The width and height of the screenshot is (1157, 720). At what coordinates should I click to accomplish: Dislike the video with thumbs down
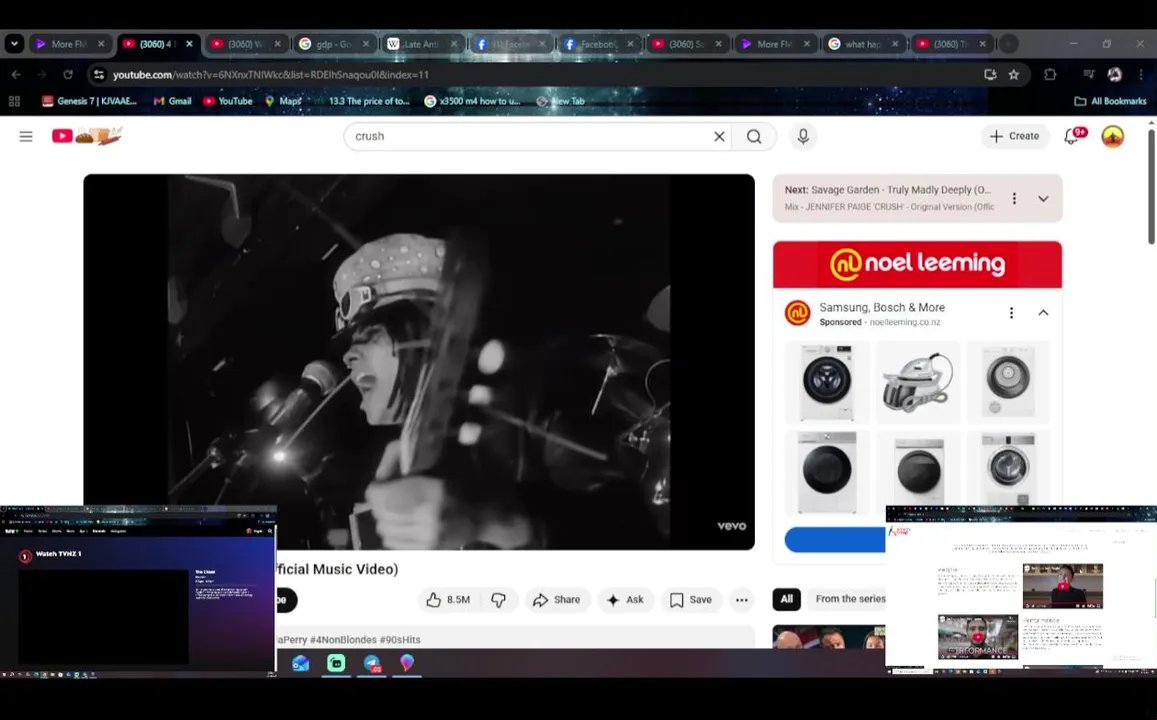pyautogui.click(x=499, y=600)
